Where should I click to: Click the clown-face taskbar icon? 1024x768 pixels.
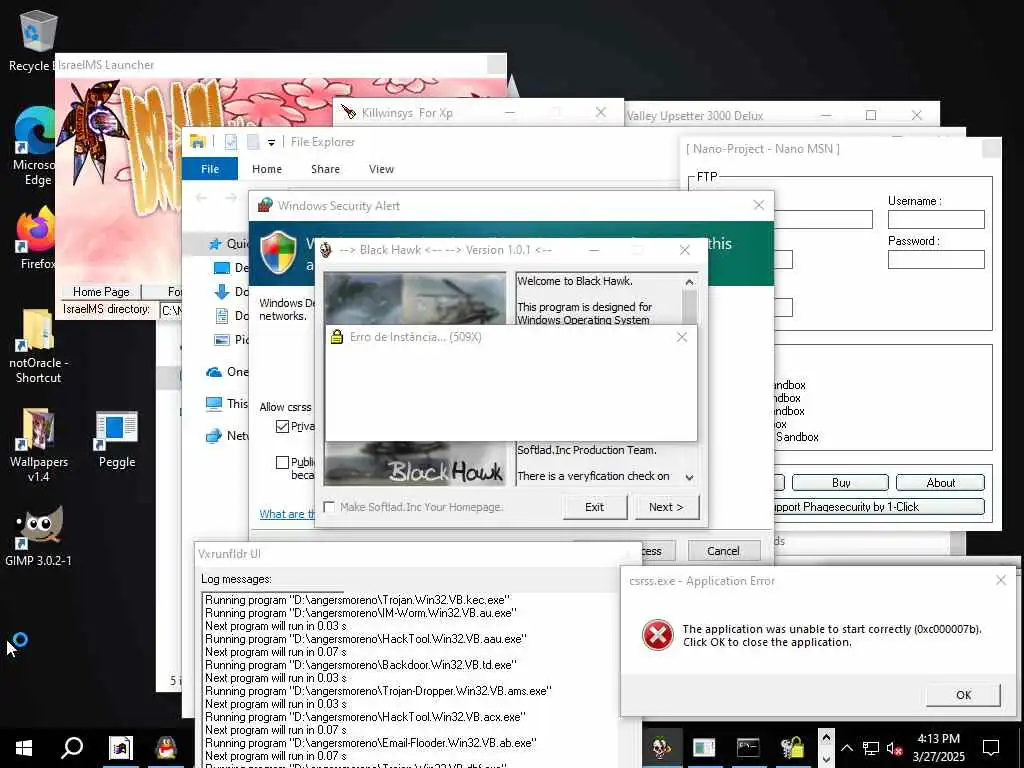[662, 748]
